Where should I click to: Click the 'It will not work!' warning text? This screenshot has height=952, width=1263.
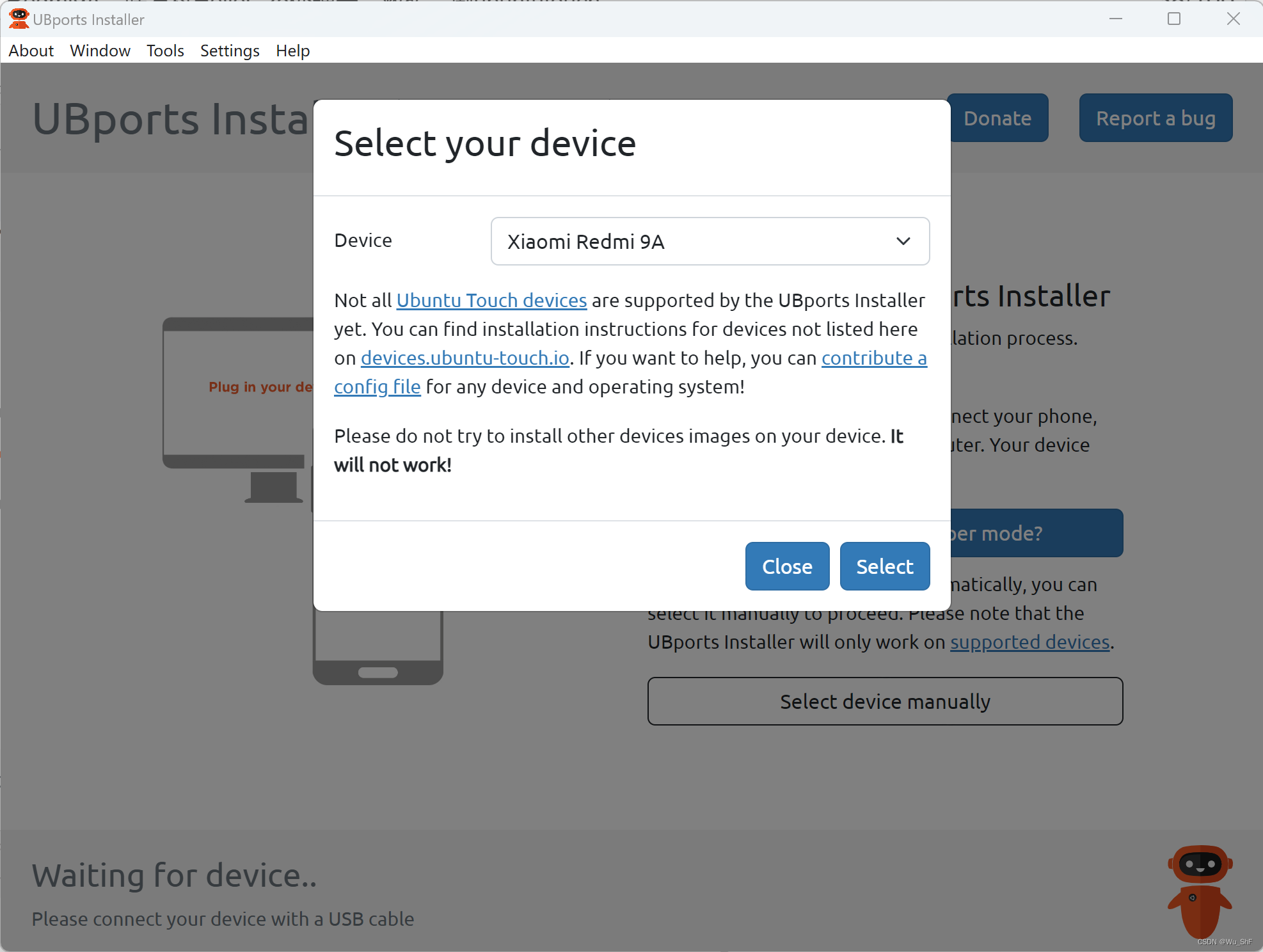[618, 450]
